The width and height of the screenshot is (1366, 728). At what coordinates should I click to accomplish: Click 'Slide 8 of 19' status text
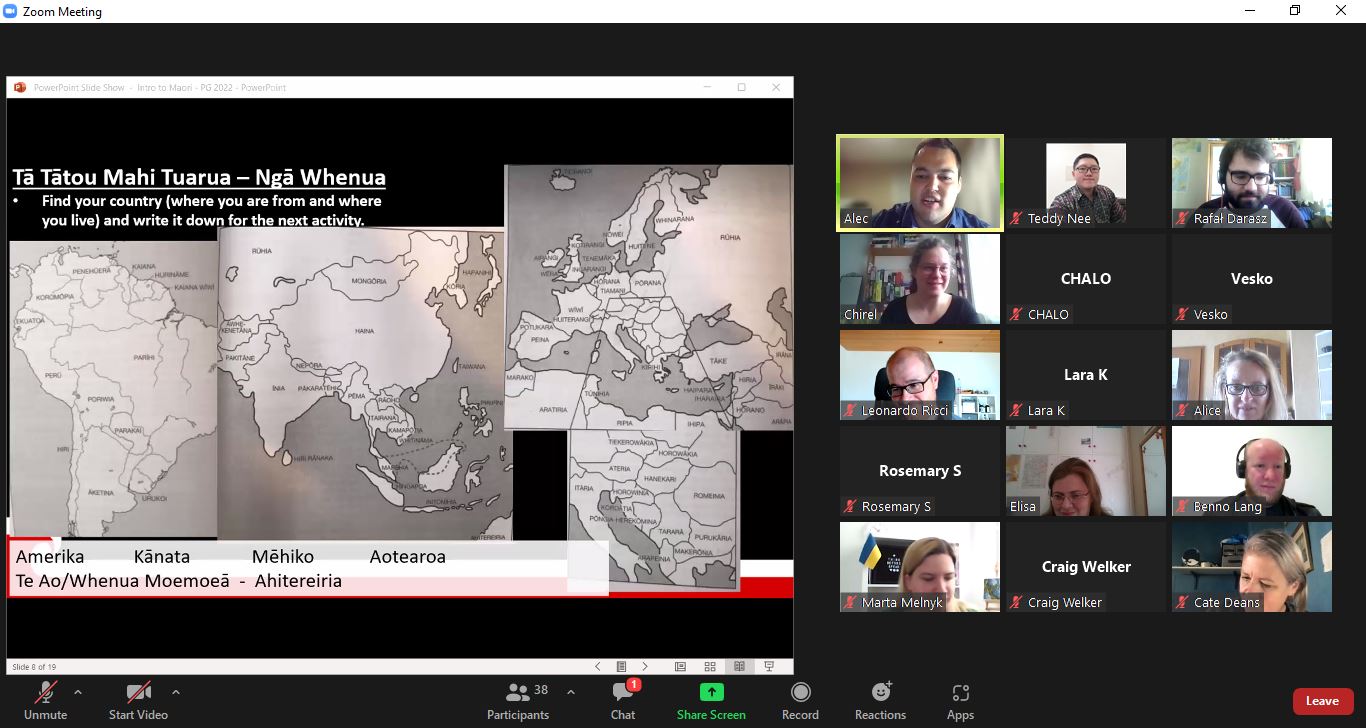pyautogui.click(x=34, y=667)
